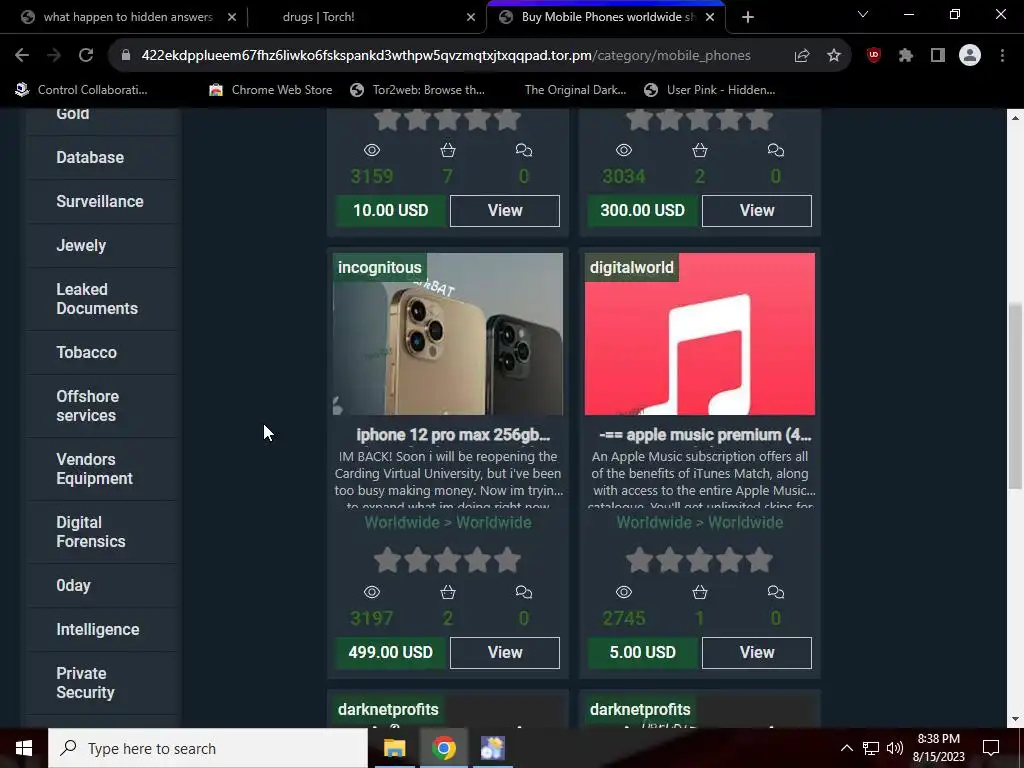This screenshot has width=1024, height=768.
Task: Open a new tab with the plus button
Action: click(x=748, y=17)
